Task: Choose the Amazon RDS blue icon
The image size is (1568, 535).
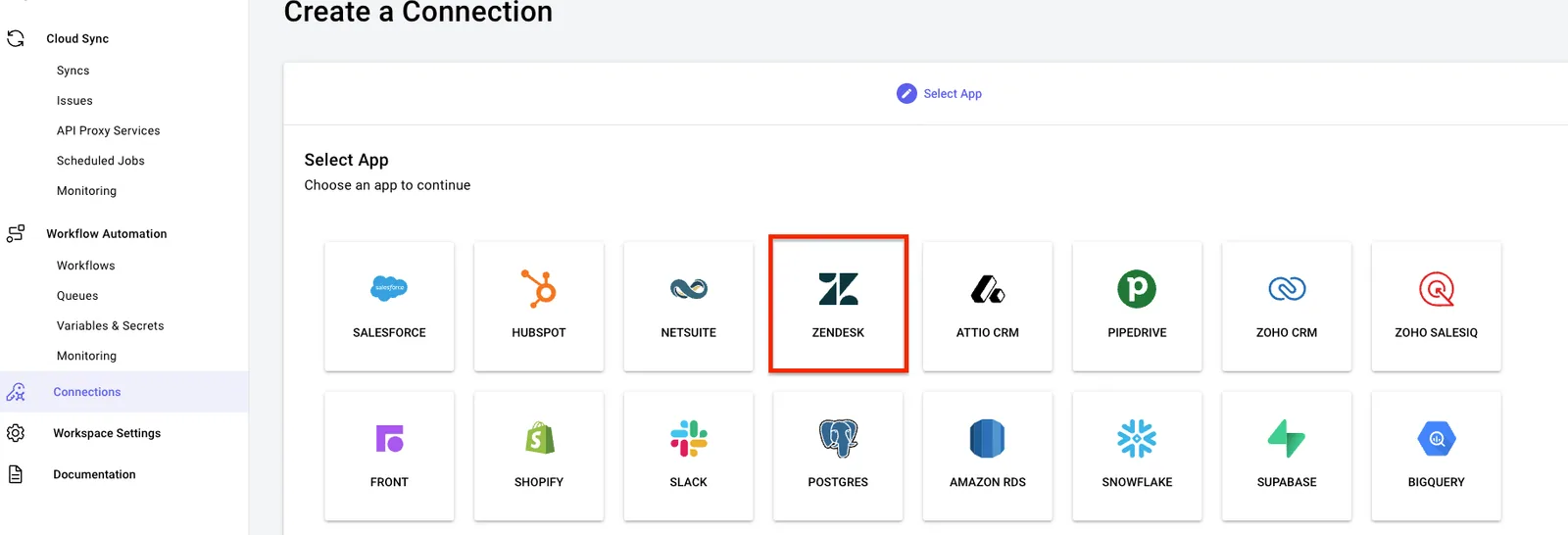Action: coord(988,438)
